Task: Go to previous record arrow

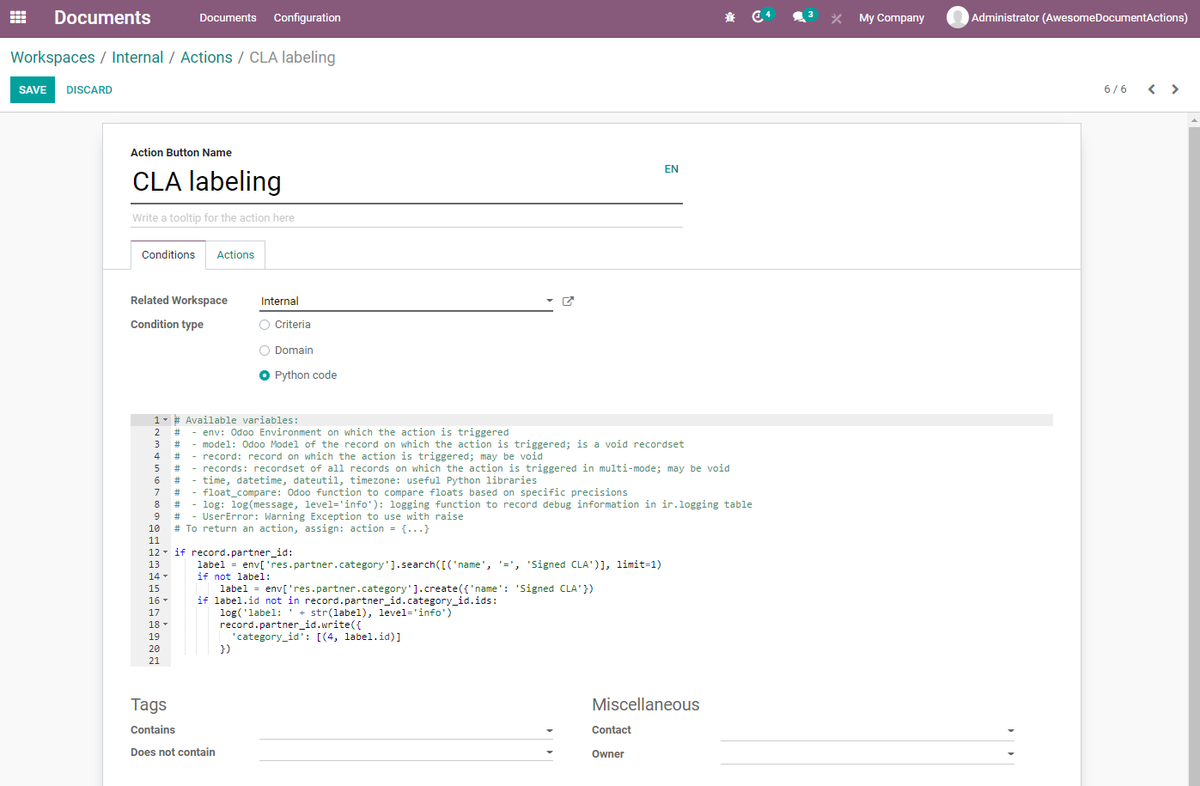Action: 1151,89
